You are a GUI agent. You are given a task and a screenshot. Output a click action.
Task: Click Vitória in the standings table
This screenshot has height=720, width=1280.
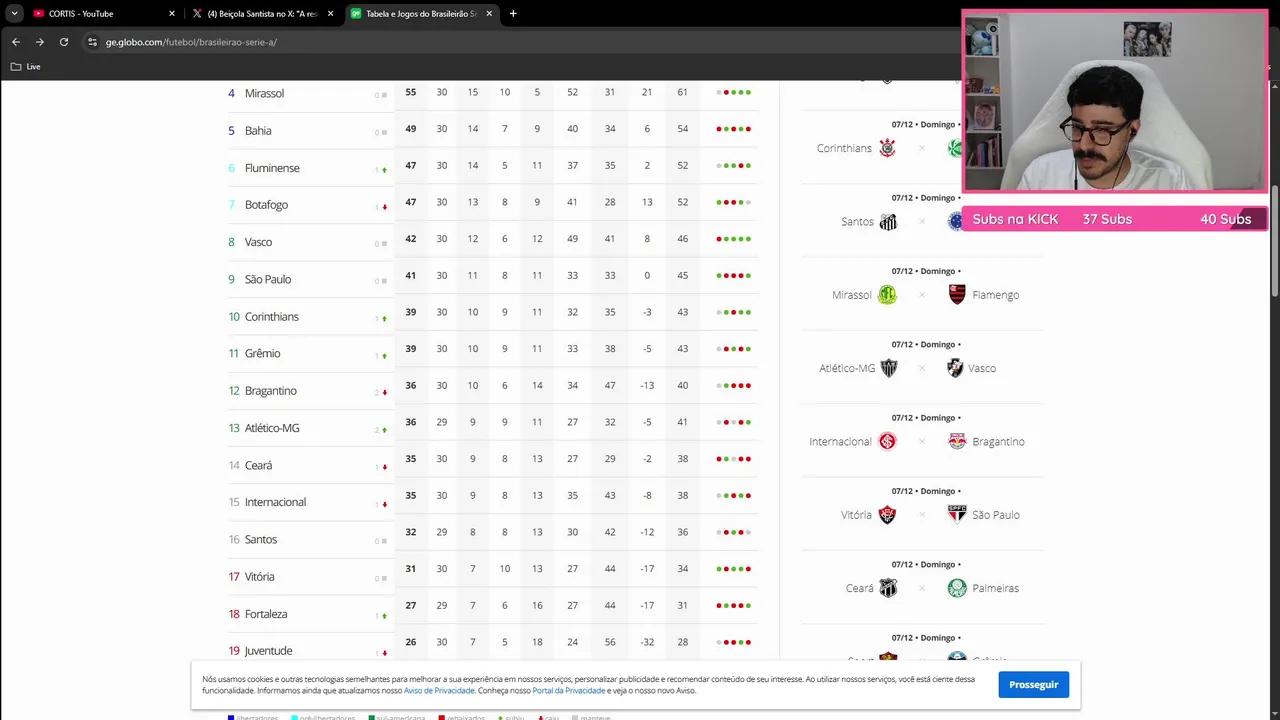(x=259, y=577)
